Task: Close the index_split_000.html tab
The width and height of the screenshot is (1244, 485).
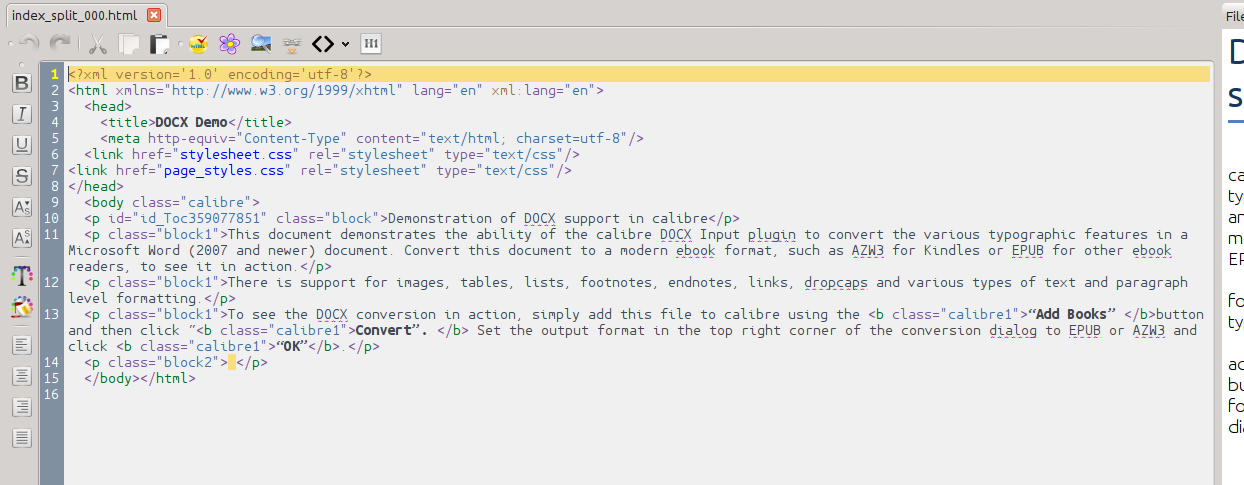Action: click(x=153, y=15)
